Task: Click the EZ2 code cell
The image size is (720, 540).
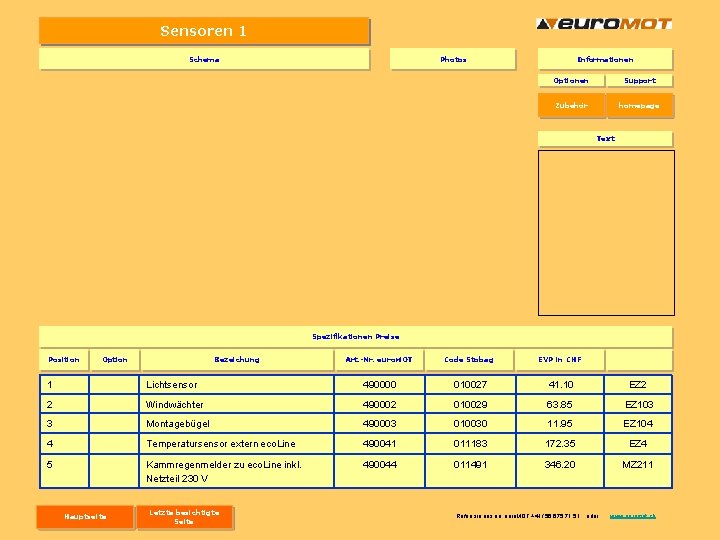Action: (638, 385)
